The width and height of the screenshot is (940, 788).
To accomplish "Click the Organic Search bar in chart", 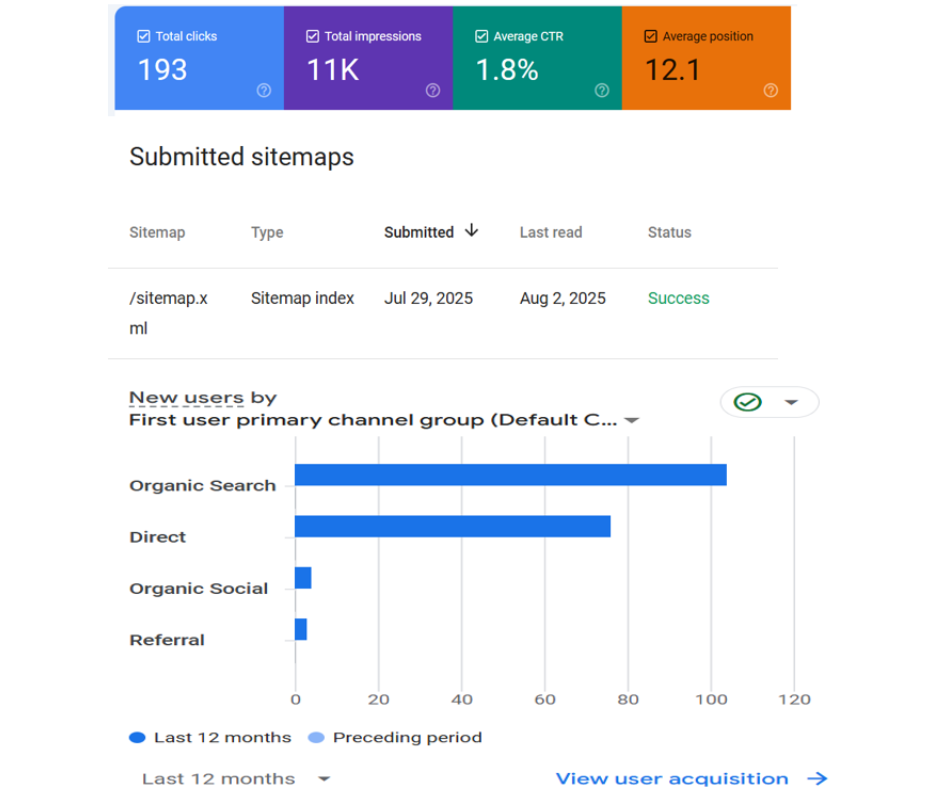I will [x=510, y=475].
